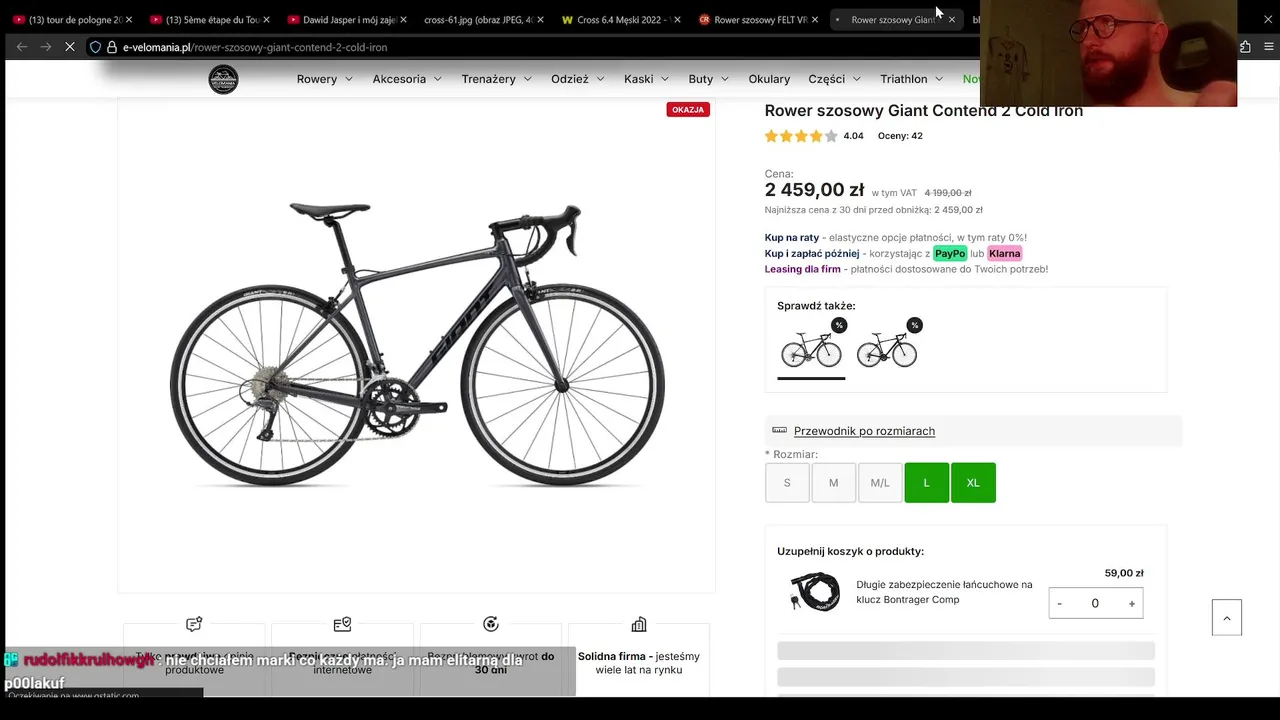The image size is (1280, 720).
Task: Increase chain lock quantity with plus
Action: click(1132, 603)
